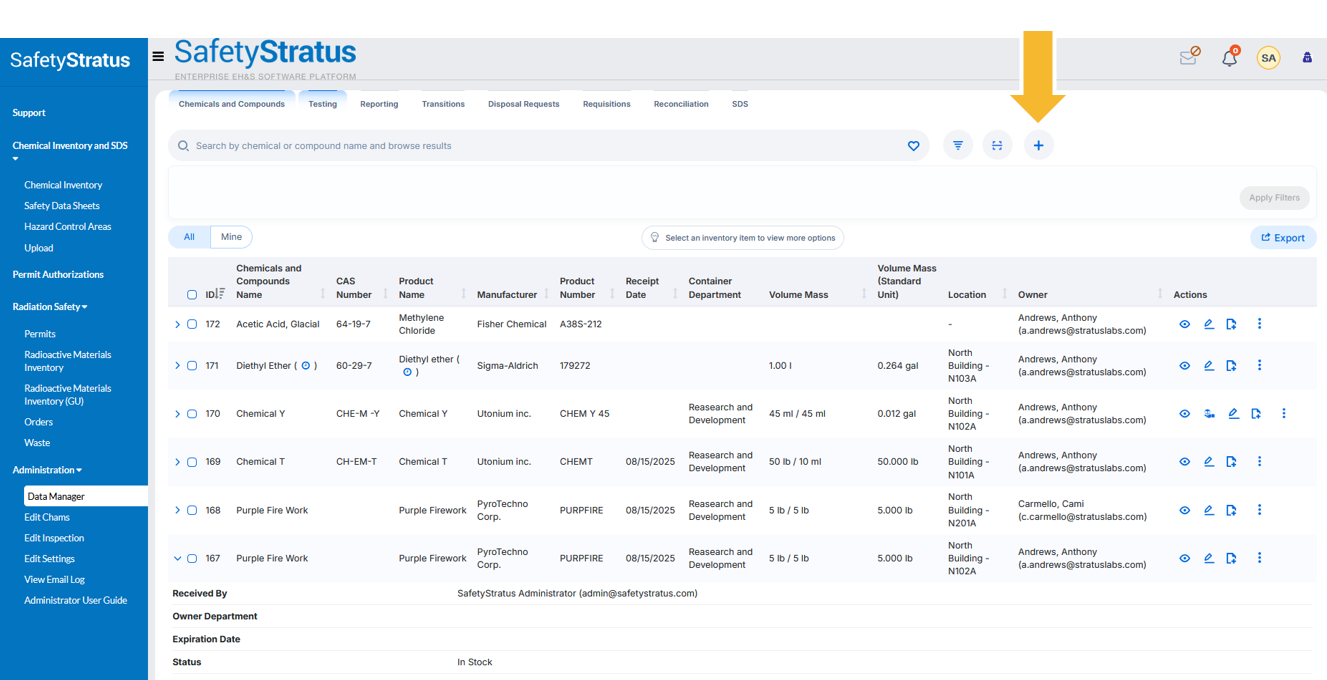The height and width of the screenshot is (680, 1327).
Task: Click the disabled mail icon in header
Action: [1189, 57]
